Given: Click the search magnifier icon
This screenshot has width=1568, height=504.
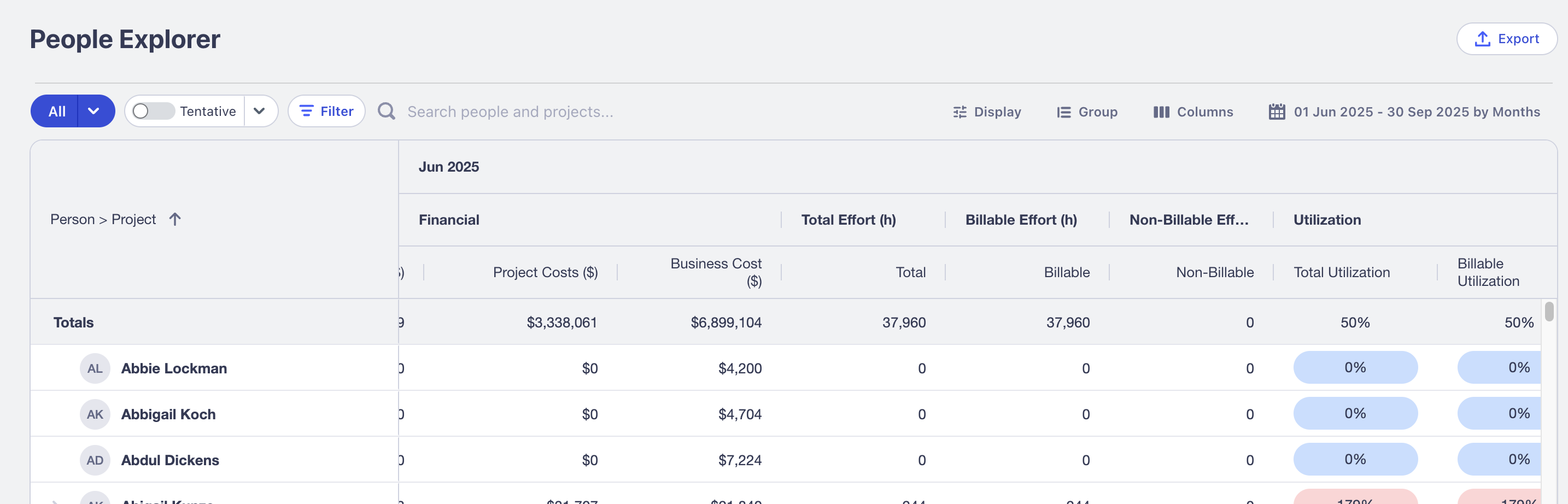Looking at the screenshot, I should pos(387,112).
